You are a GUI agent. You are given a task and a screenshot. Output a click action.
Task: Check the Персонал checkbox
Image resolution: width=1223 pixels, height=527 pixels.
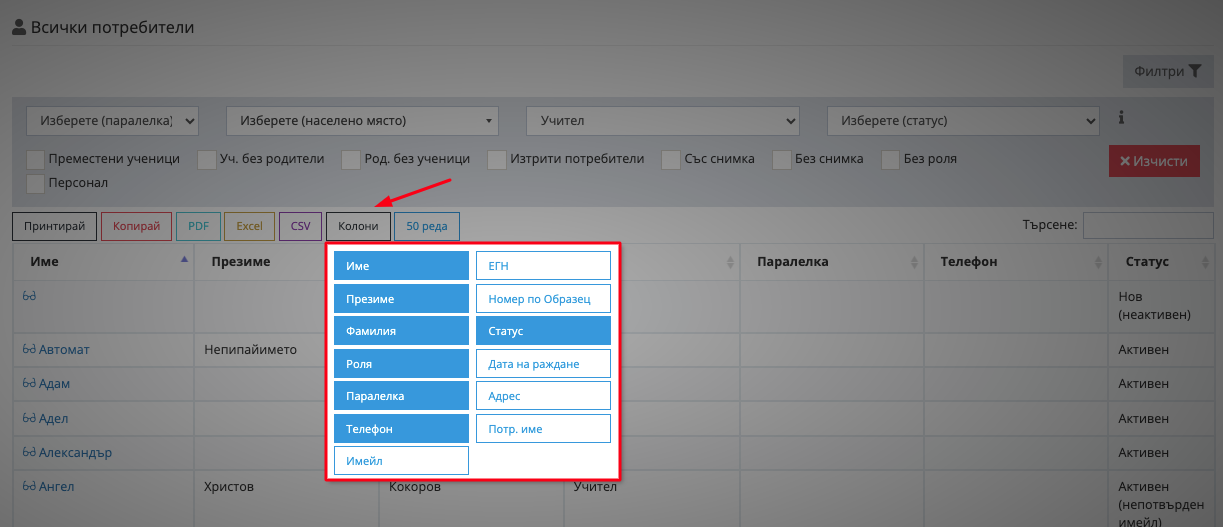tap(36, 183)
